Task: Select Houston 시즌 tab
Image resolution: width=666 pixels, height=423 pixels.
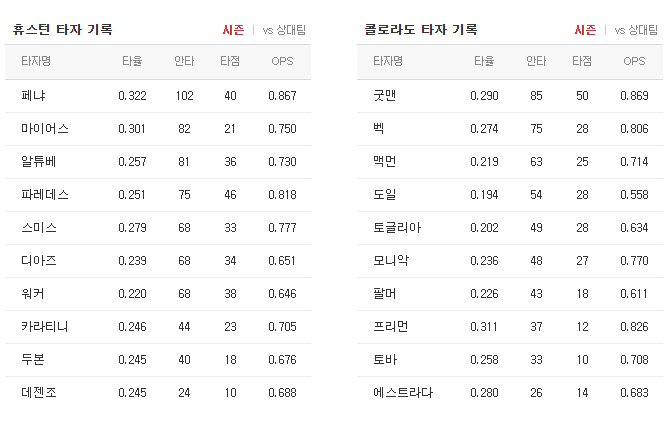Action: (233, 30)
